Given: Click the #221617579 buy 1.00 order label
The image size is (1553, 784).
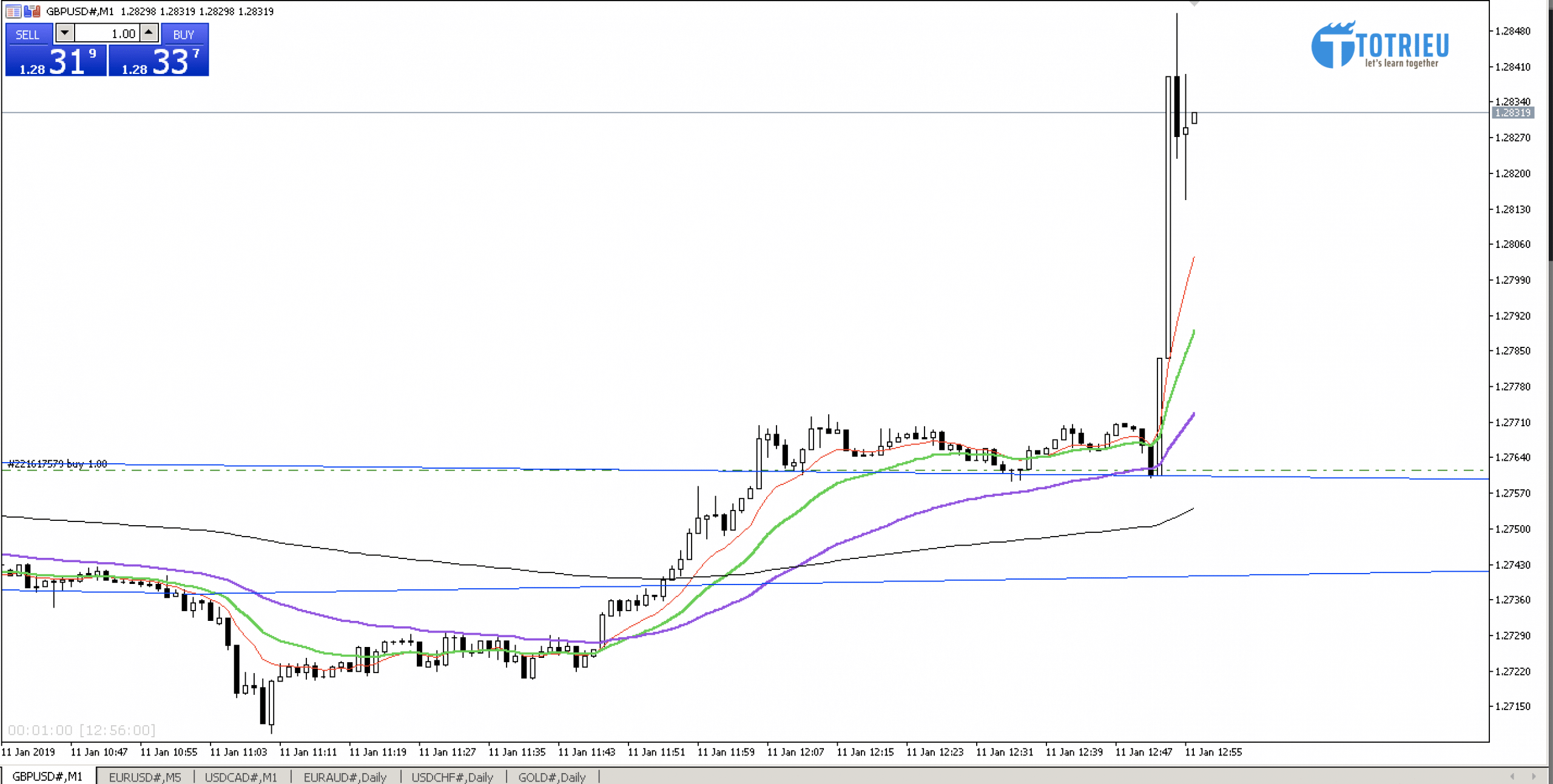Looking at the screenshot, I should [58, 464].
